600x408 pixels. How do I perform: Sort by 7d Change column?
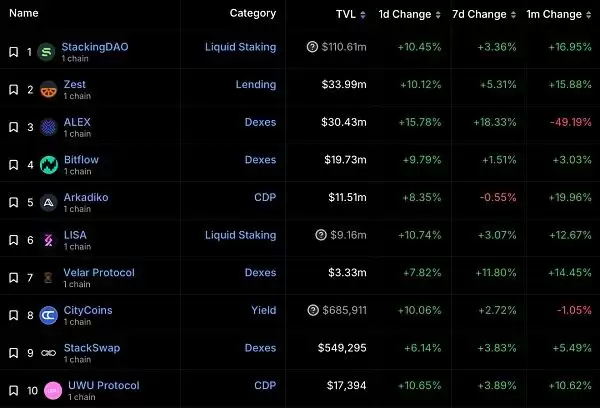tap(479, 15)
